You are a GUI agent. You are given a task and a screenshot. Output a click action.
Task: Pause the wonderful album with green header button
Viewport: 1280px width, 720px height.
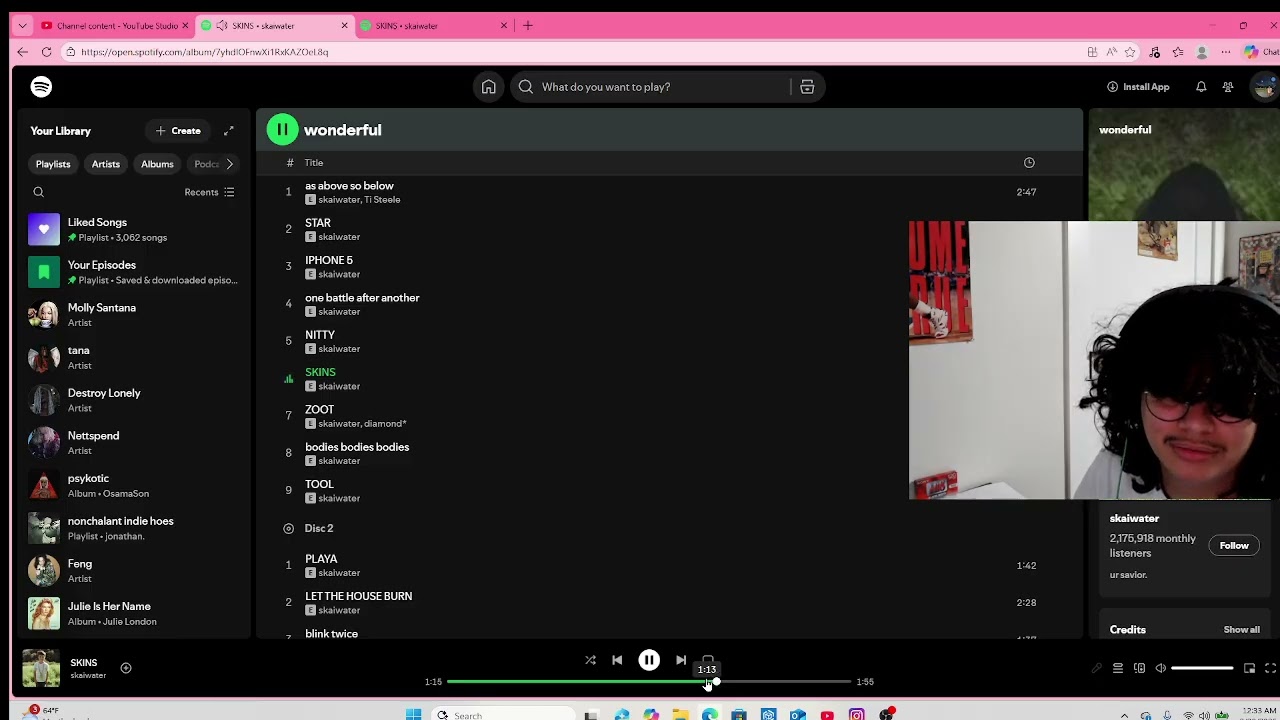pos(282,129)
